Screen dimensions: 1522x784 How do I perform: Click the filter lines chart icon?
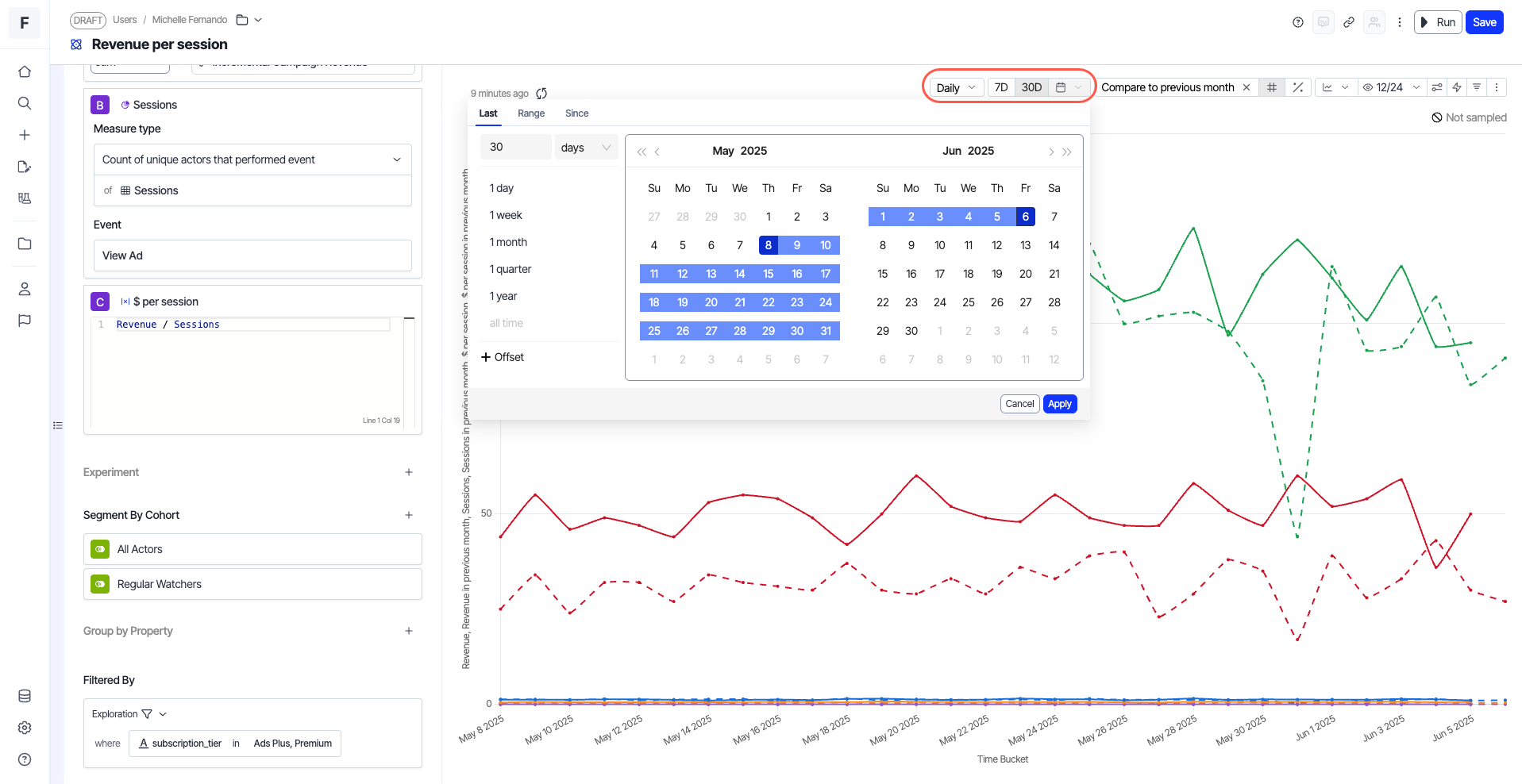[1477, 87]
